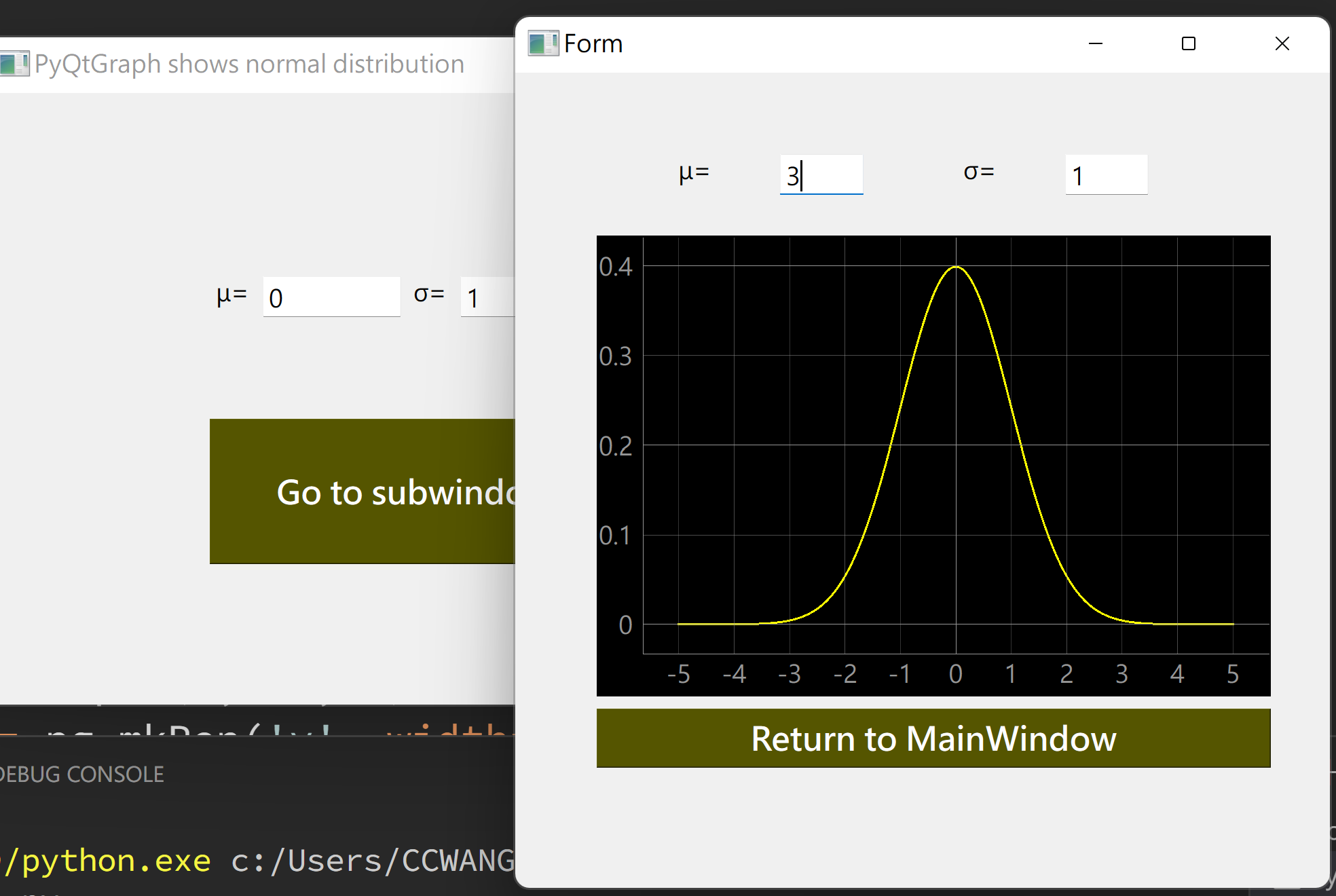Focus the σ input field in Form
This screenshot has height=896, width=1336.
click(1106, 175)
